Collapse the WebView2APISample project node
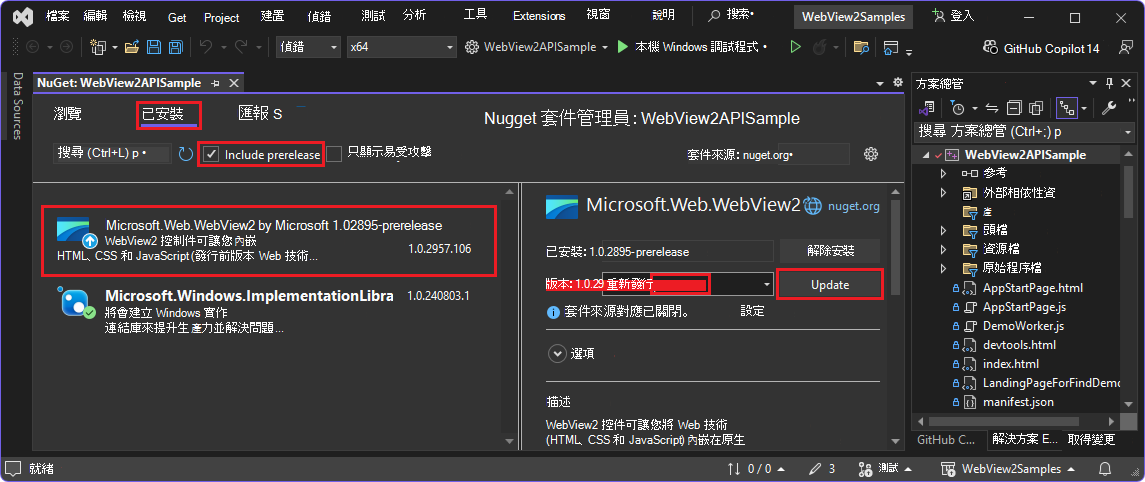 (x=926, y=155)
